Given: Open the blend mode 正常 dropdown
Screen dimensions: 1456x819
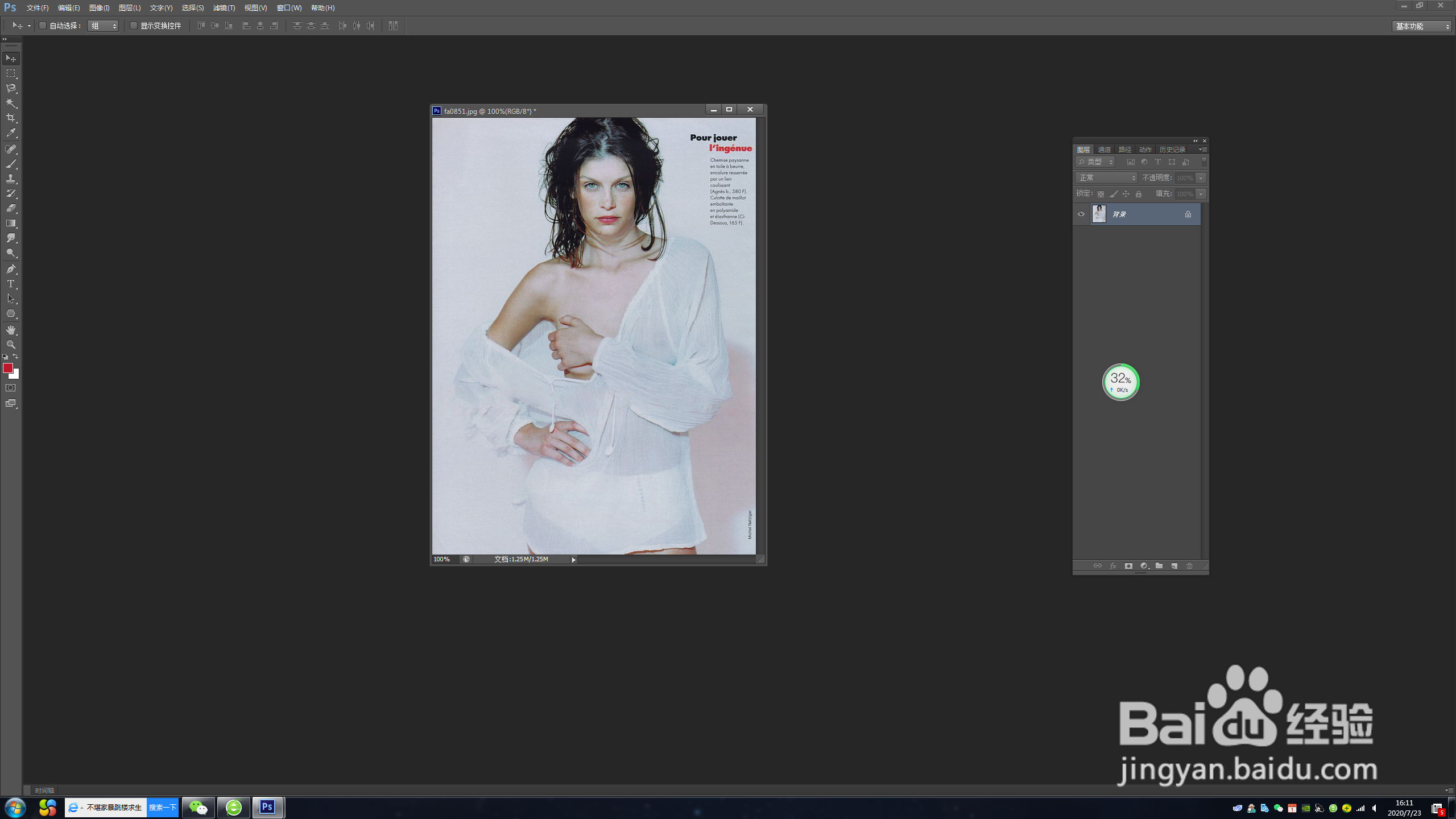Looking at the screenshot, I should tap(1106, 178).
